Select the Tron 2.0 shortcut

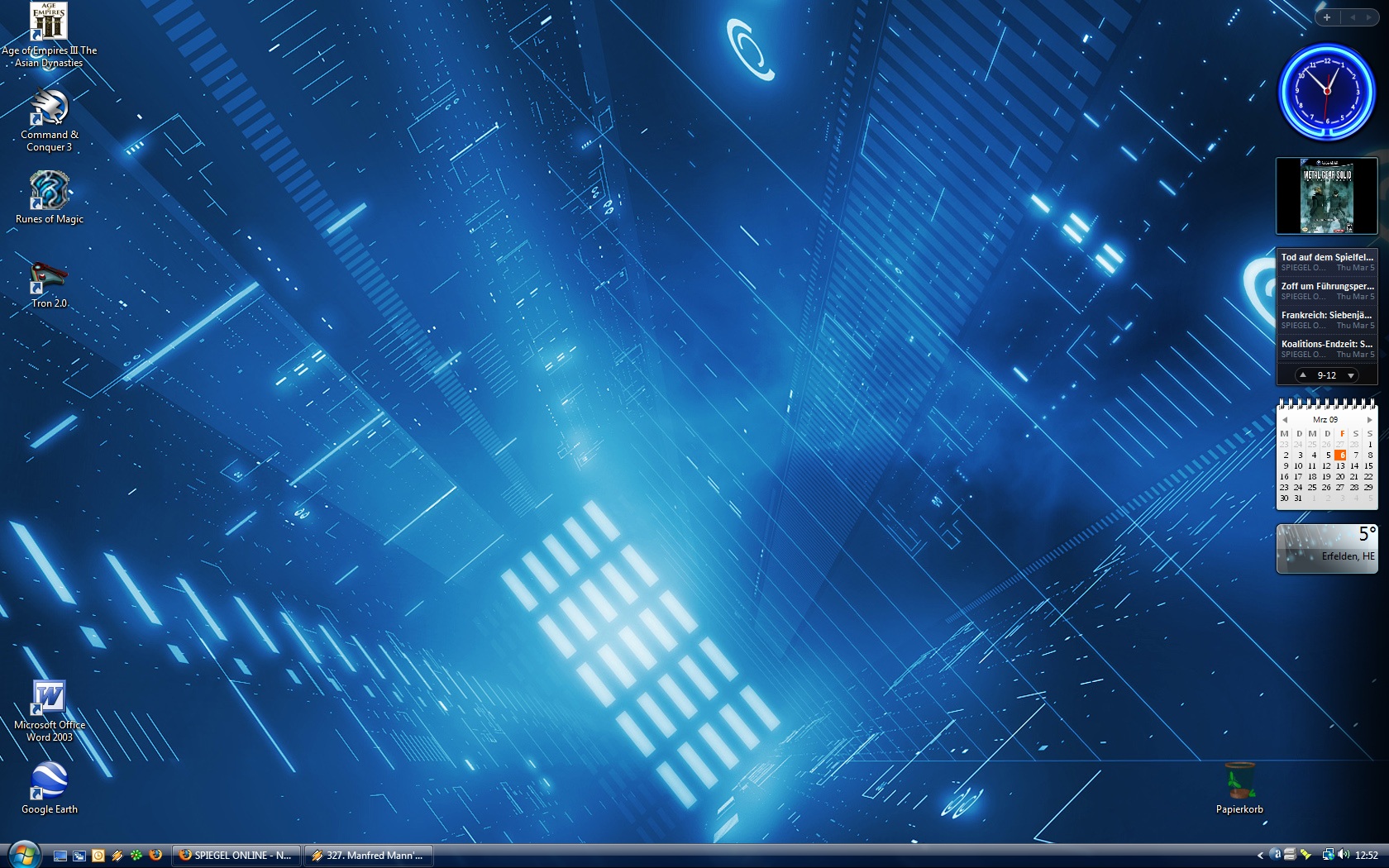pyautogui.click(x=49, y=277)
